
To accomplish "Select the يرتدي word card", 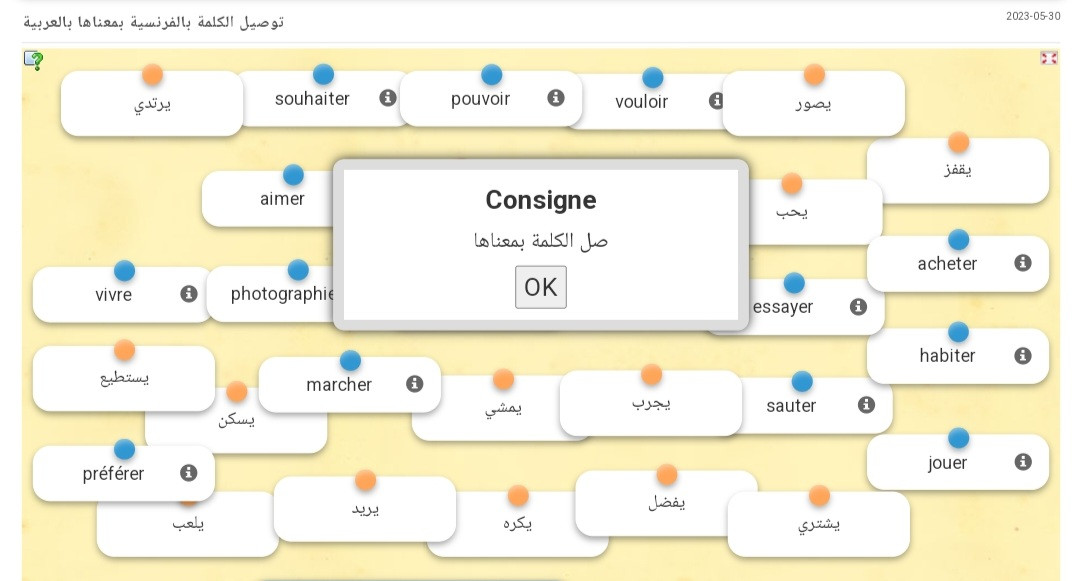I will (152, 103).
